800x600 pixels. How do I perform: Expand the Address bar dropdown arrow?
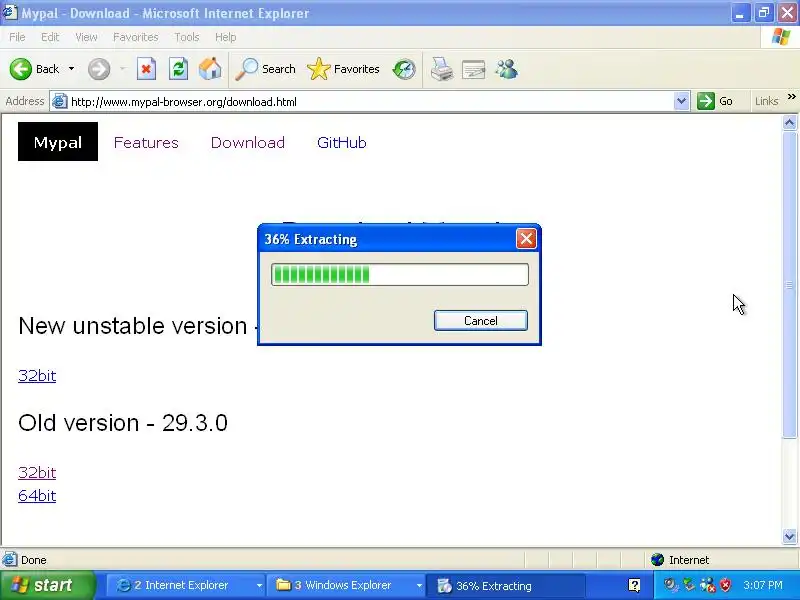point(681,101)
